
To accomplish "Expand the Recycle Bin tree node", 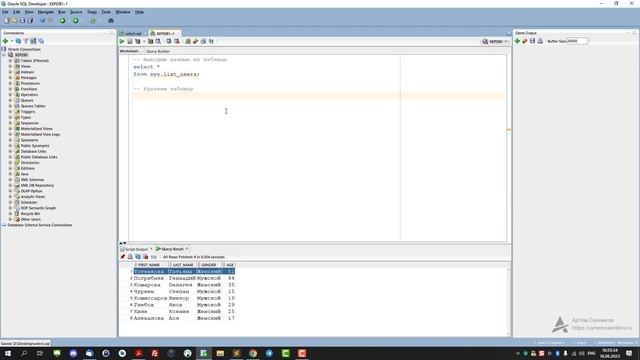I will [x=11, y=213].
